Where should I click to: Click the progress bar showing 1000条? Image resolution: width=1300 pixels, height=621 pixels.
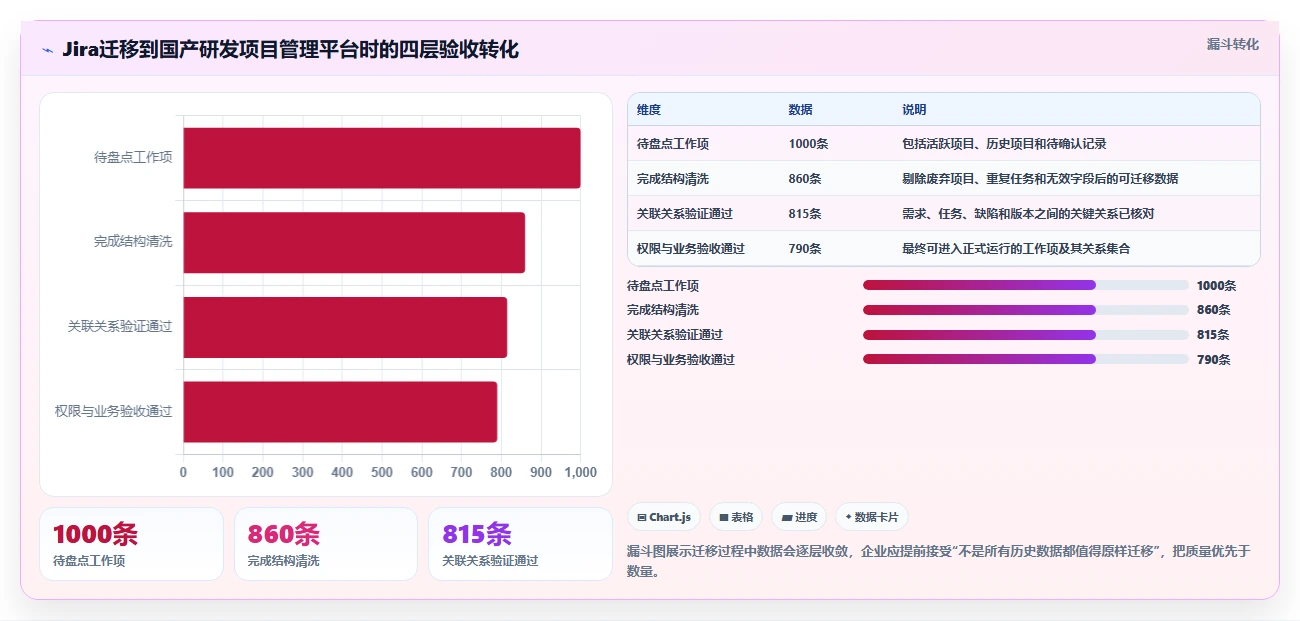1026,285
